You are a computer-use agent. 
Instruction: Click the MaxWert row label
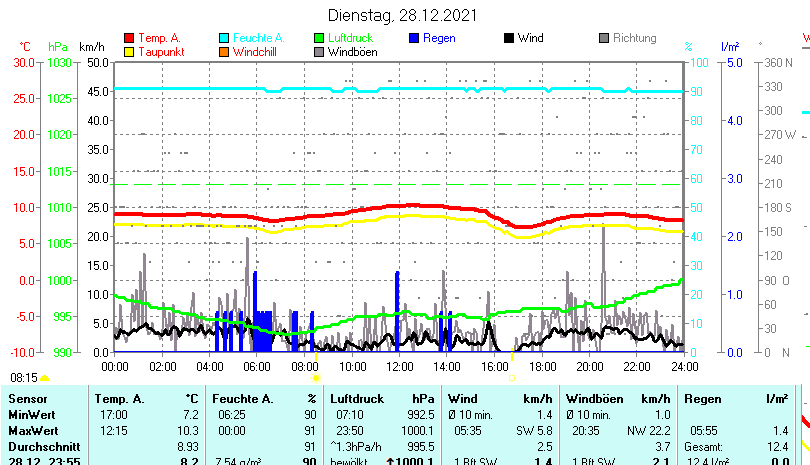(34, 430)
